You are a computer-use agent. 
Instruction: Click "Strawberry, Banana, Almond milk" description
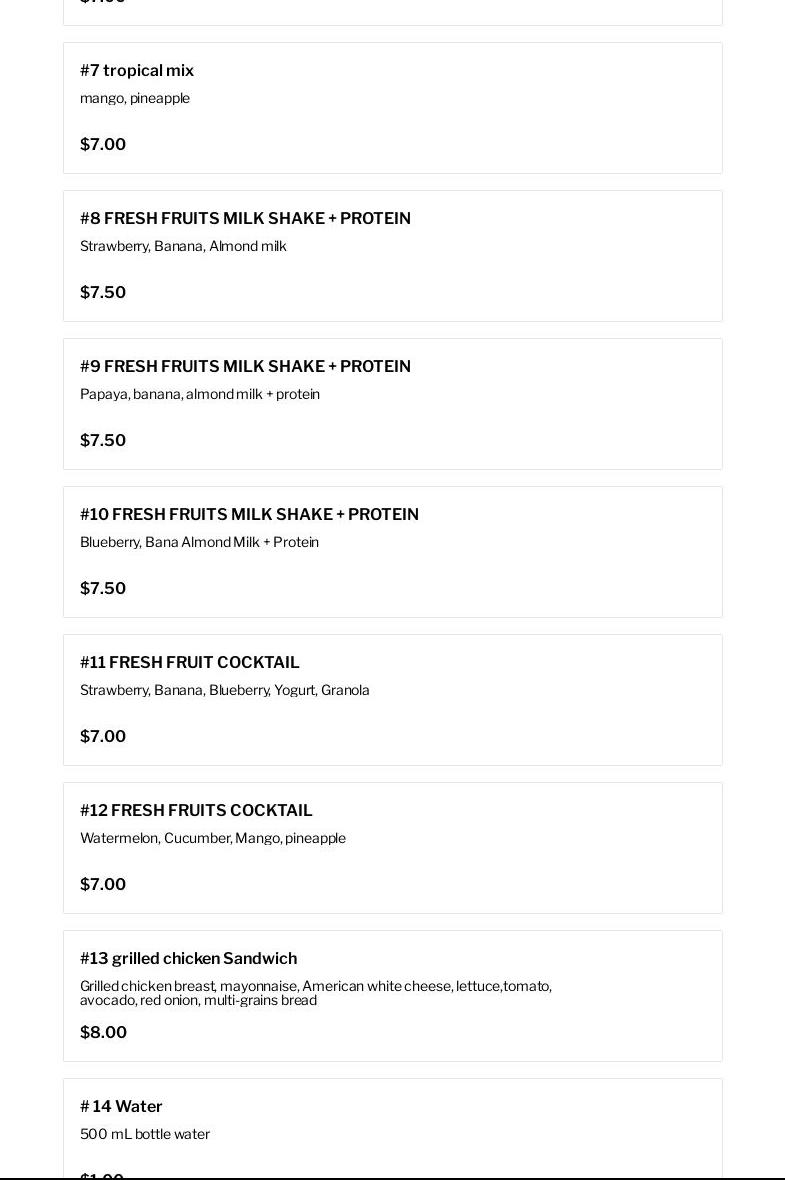tap(183, 246)
